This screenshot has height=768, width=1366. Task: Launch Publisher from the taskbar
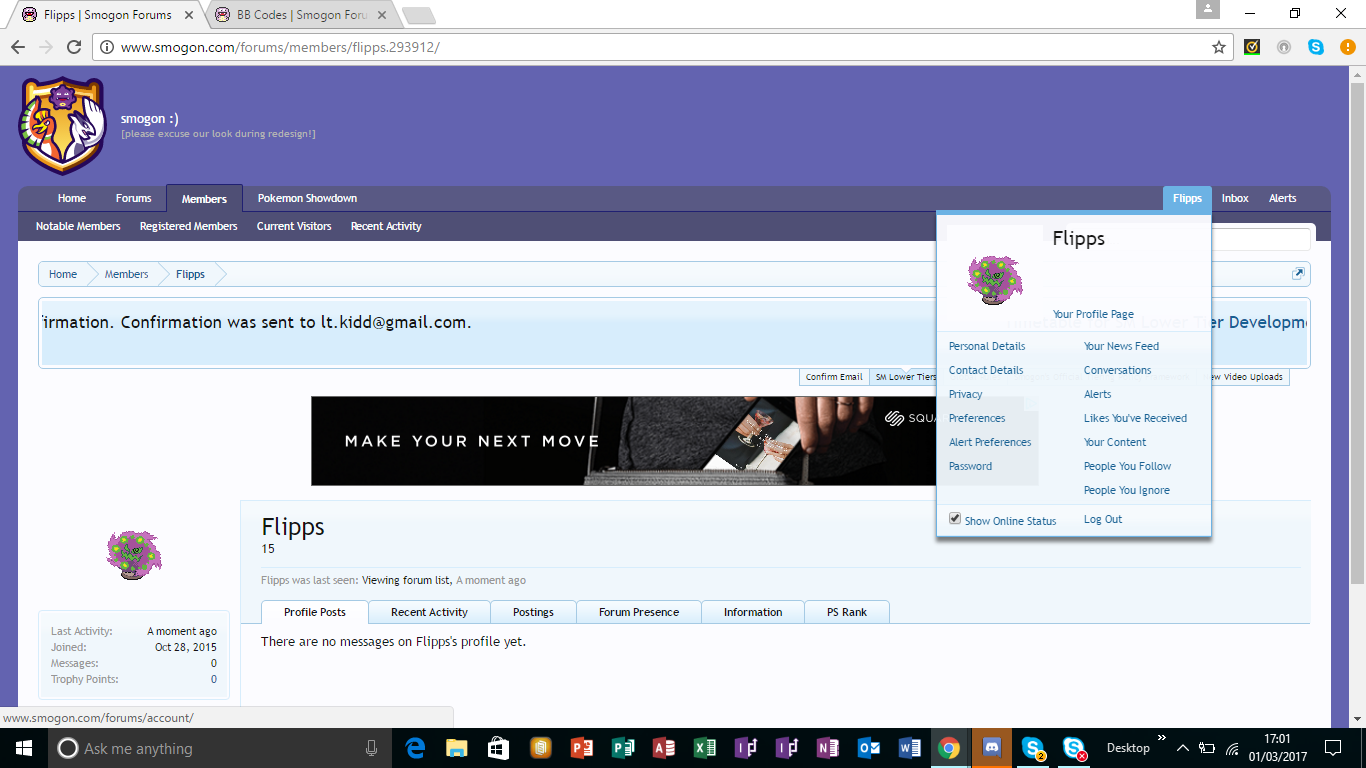(x=622, y=748)
